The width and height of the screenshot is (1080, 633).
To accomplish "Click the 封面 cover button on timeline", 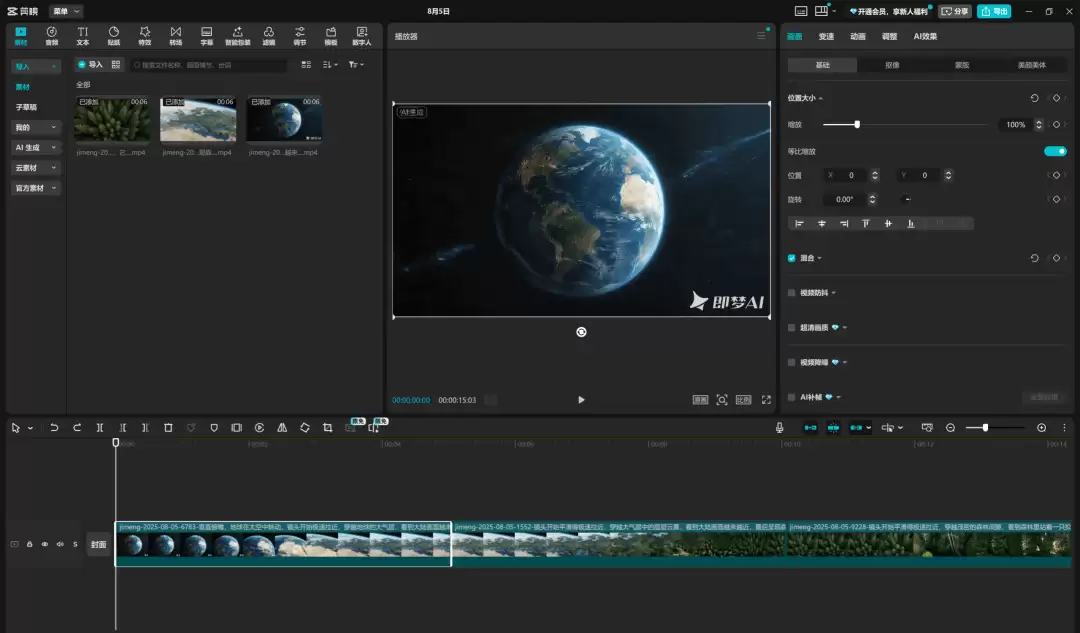I will (98, 544).
